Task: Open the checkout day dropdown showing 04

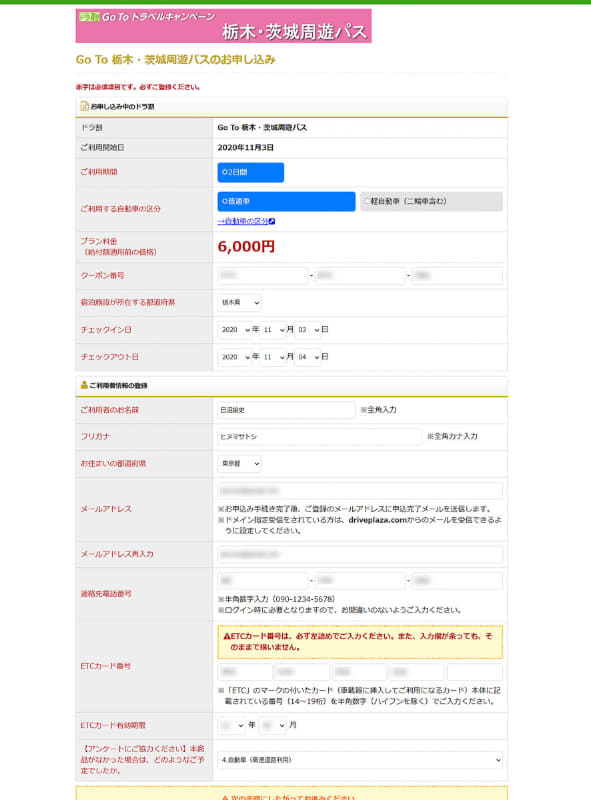Action: (308, 357)
